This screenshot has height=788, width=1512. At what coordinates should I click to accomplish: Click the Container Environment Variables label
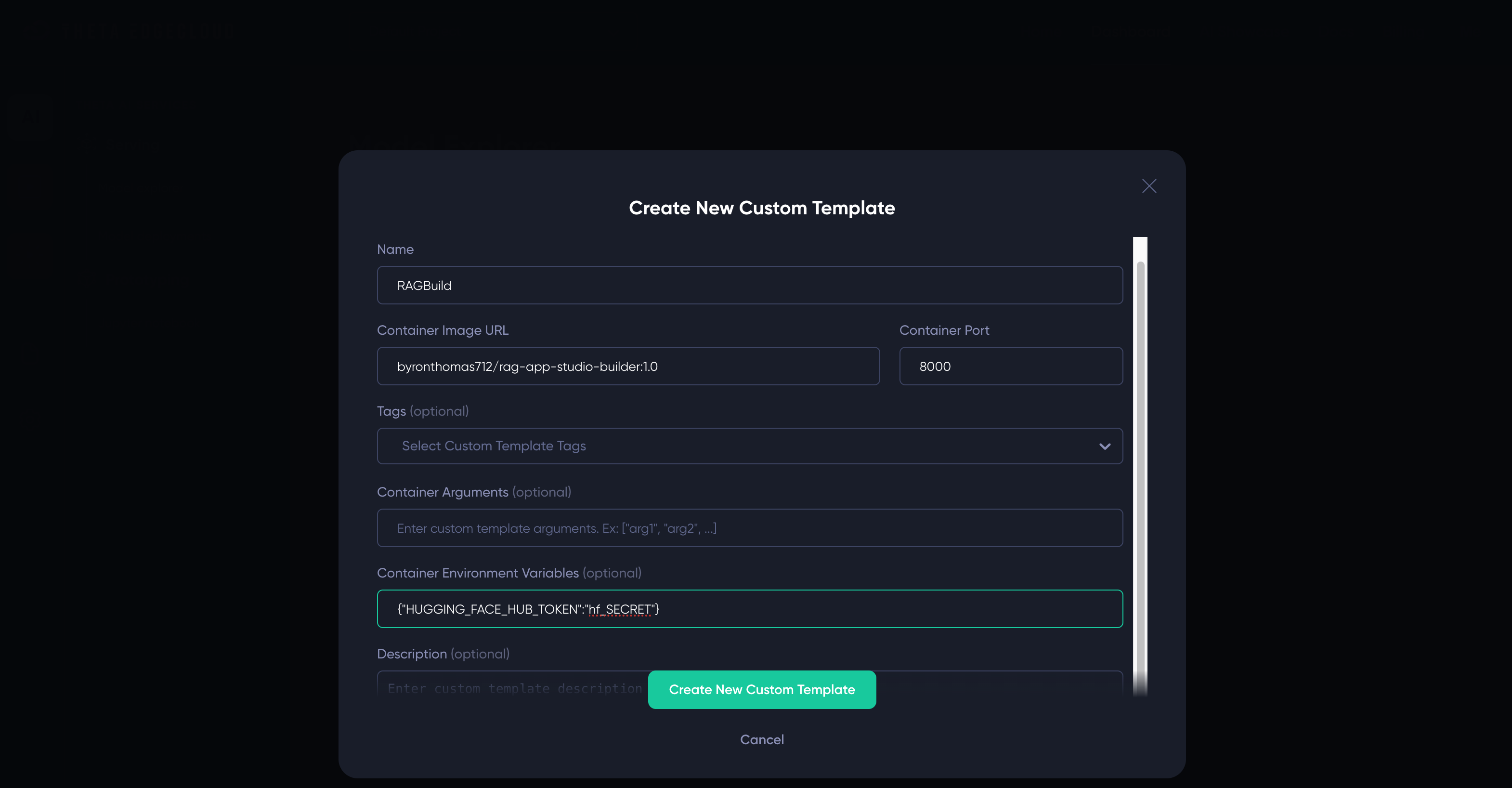tap(509, 573)
